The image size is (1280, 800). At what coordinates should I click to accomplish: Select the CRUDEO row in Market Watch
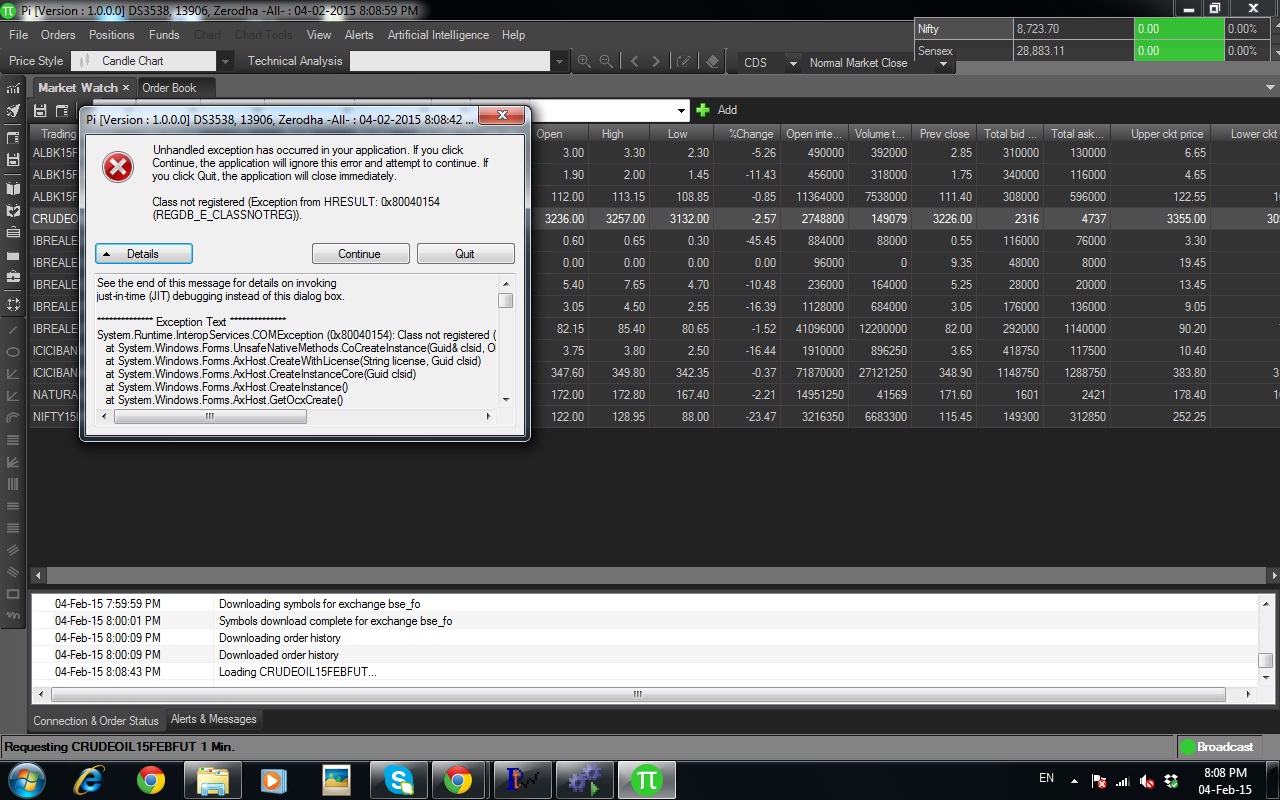click(654, 218)
